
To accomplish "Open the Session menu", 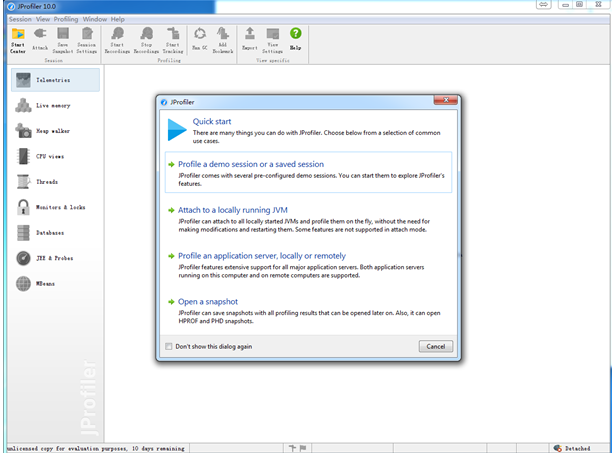I will (20, 19).
